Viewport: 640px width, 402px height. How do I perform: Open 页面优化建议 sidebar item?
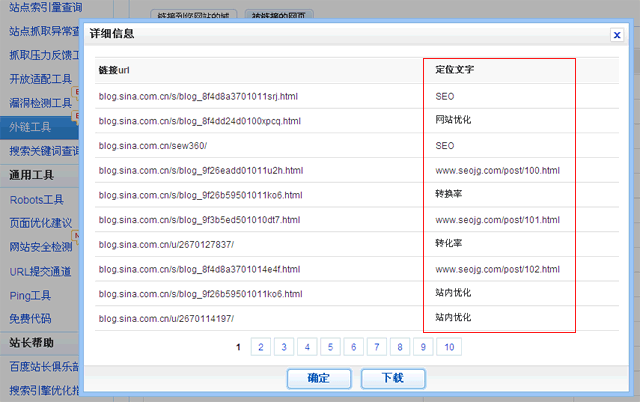41,222
